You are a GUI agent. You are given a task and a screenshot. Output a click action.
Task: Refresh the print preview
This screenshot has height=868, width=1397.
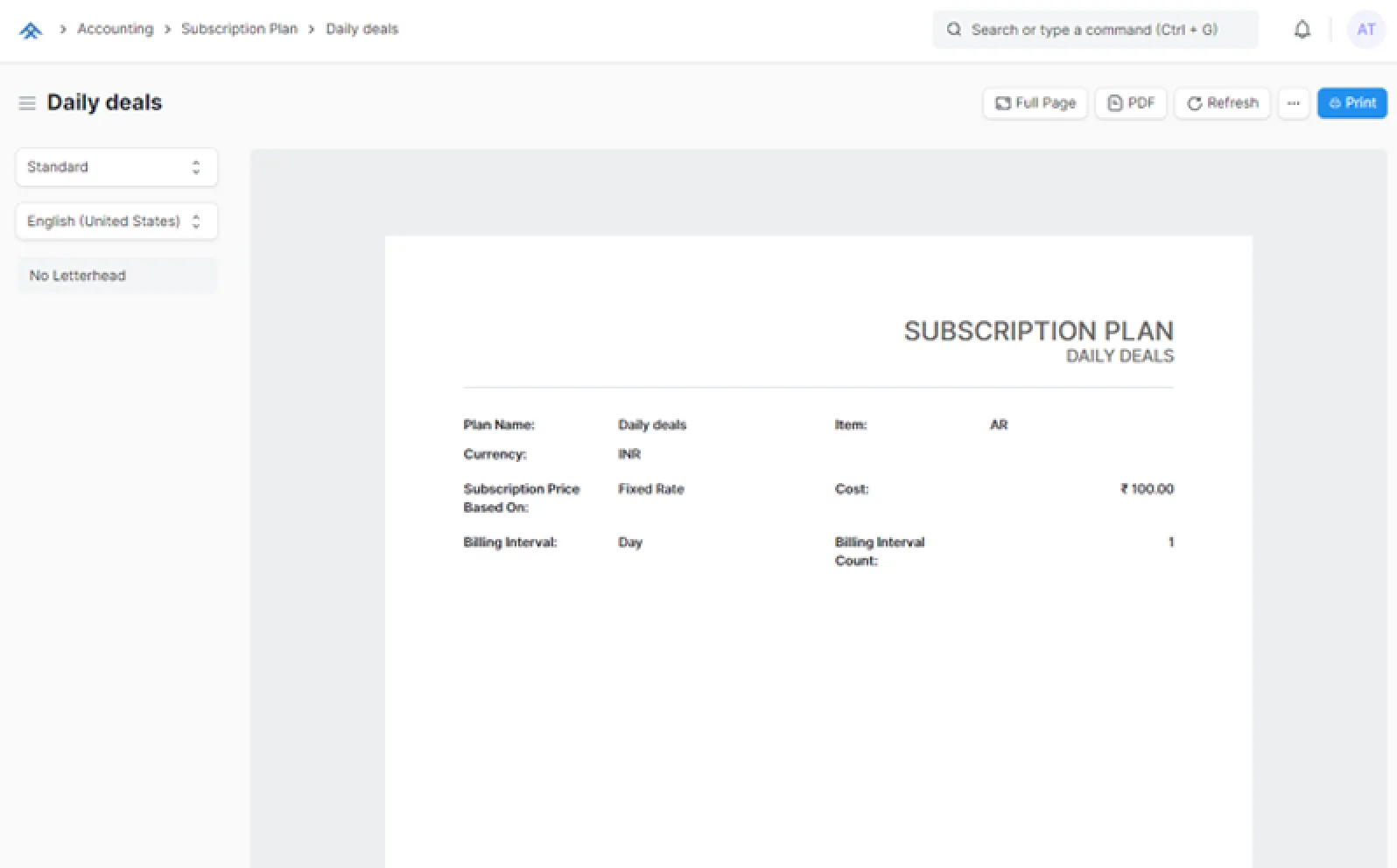1221,103
